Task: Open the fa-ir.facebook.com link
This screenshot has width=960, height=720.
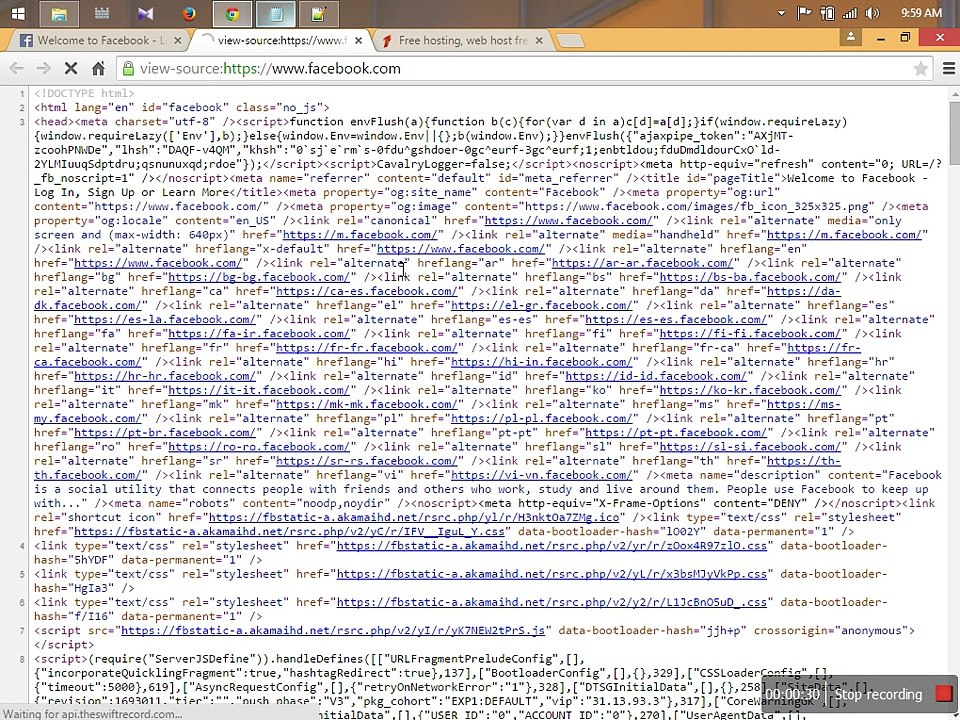Action: tap(258, 333)
